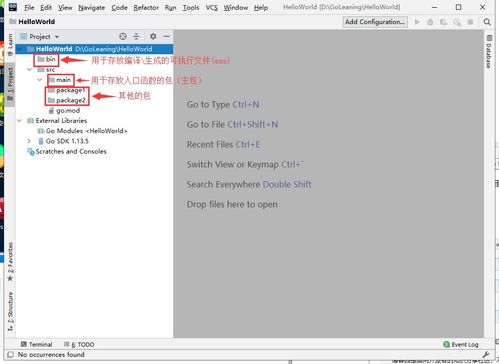Collapse the External Libraries node
The height and width of the screenshot is (364, 499).
(20, 120)
